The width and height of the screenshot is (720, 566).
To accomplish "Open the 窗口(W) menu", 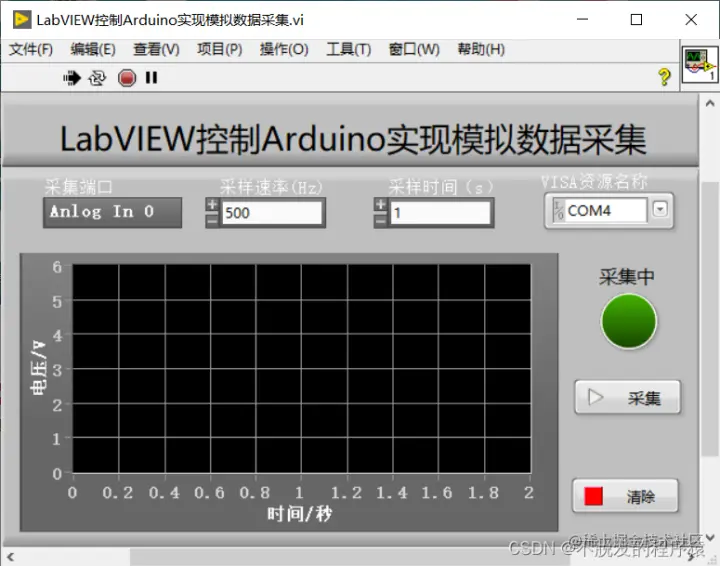I will click(x=414, y=49).
